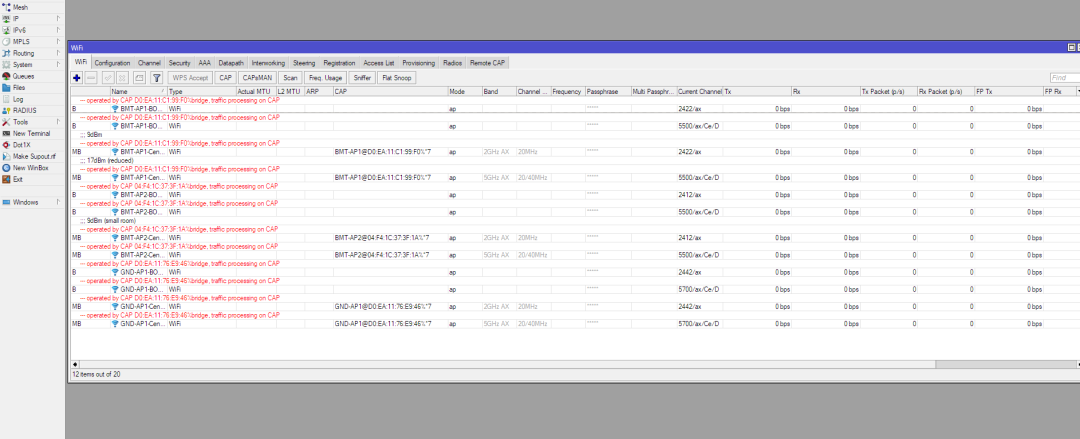Viewport: 1080px width, 439px height.
Task: Open the AAA tab
Action: pyautogui.click(x=205, y=63)
